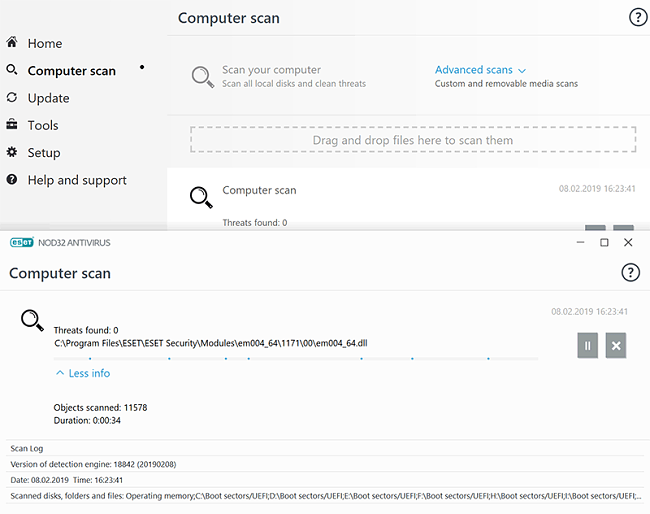Click the ESET logo in title bar
This screenshot has width=650, height=514.
click(22, 242)
